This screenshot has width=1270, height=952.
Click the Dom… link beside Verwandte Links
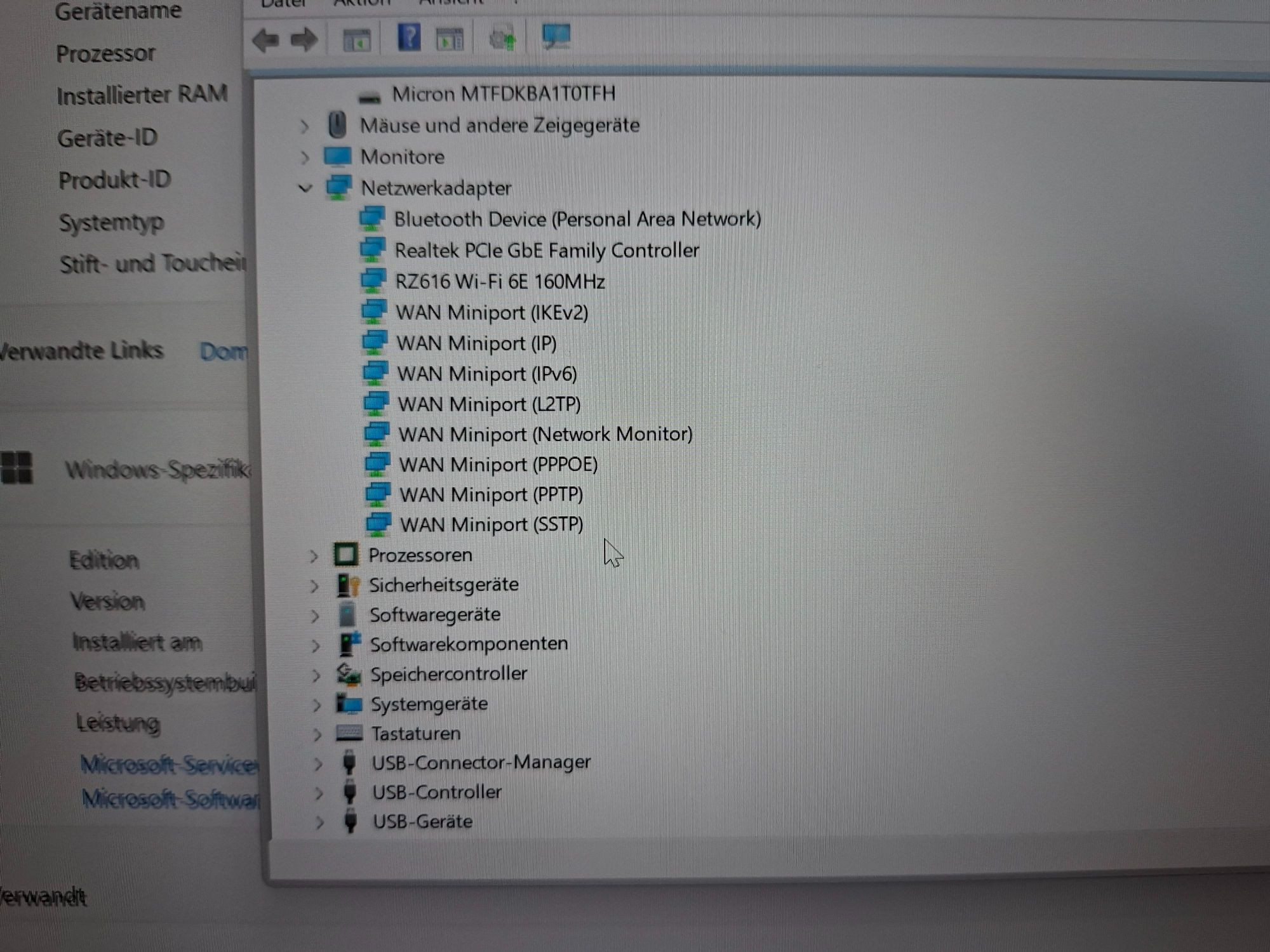pos(224,351)
